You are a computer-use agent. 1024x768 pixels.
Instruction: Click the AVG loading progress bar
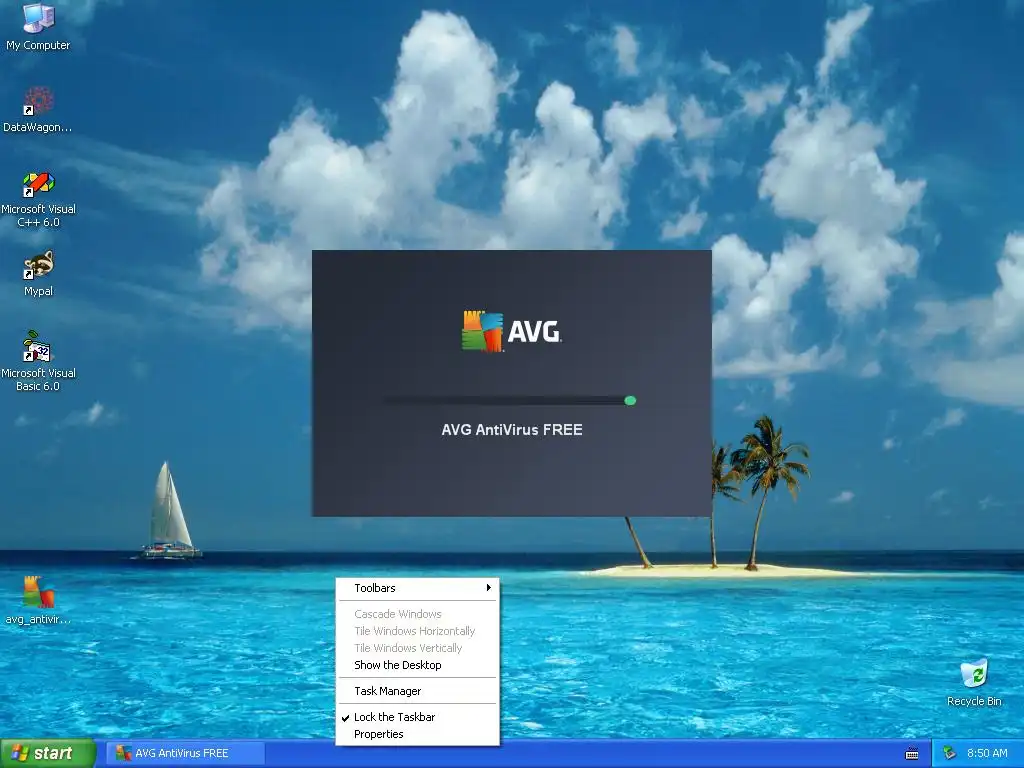pyautogui.click(x=510, y=400)
